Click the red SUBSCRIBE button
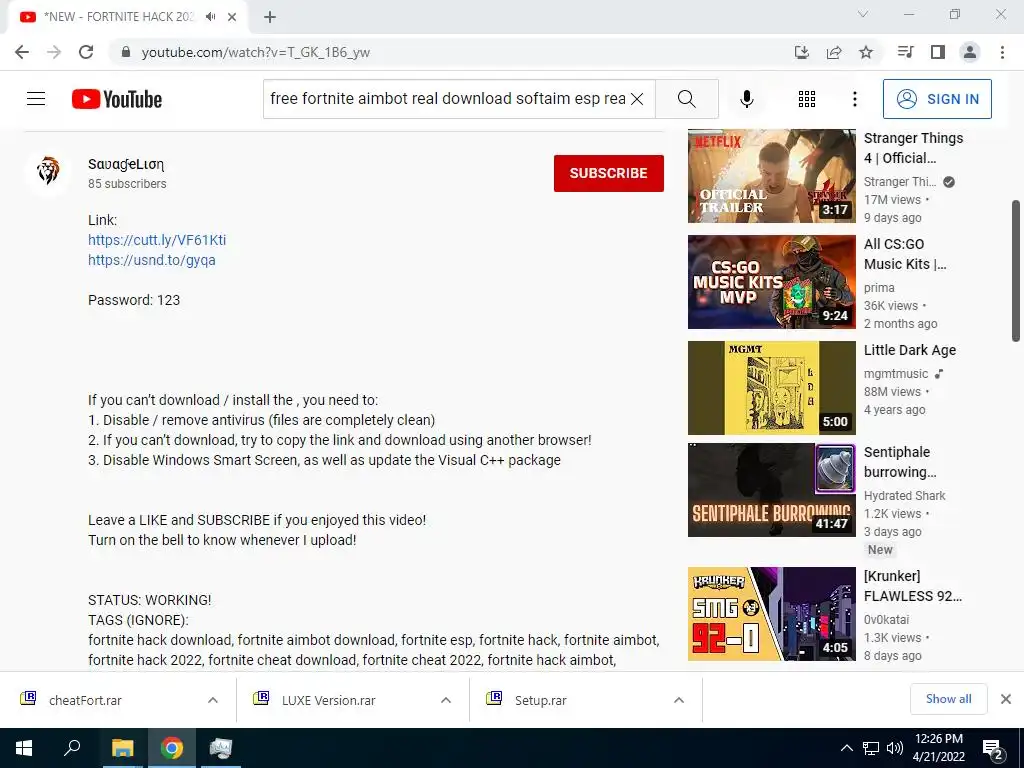Image resolution: width=1024 pixels, height=768 pixels. click(x=609, y=173)
